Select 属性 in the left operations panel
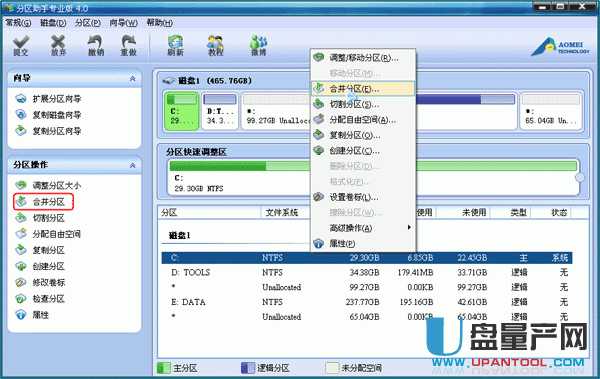Image resolution: width=600 pixels, height=379 pixels. pyautogui.click(x=33, y=315)
